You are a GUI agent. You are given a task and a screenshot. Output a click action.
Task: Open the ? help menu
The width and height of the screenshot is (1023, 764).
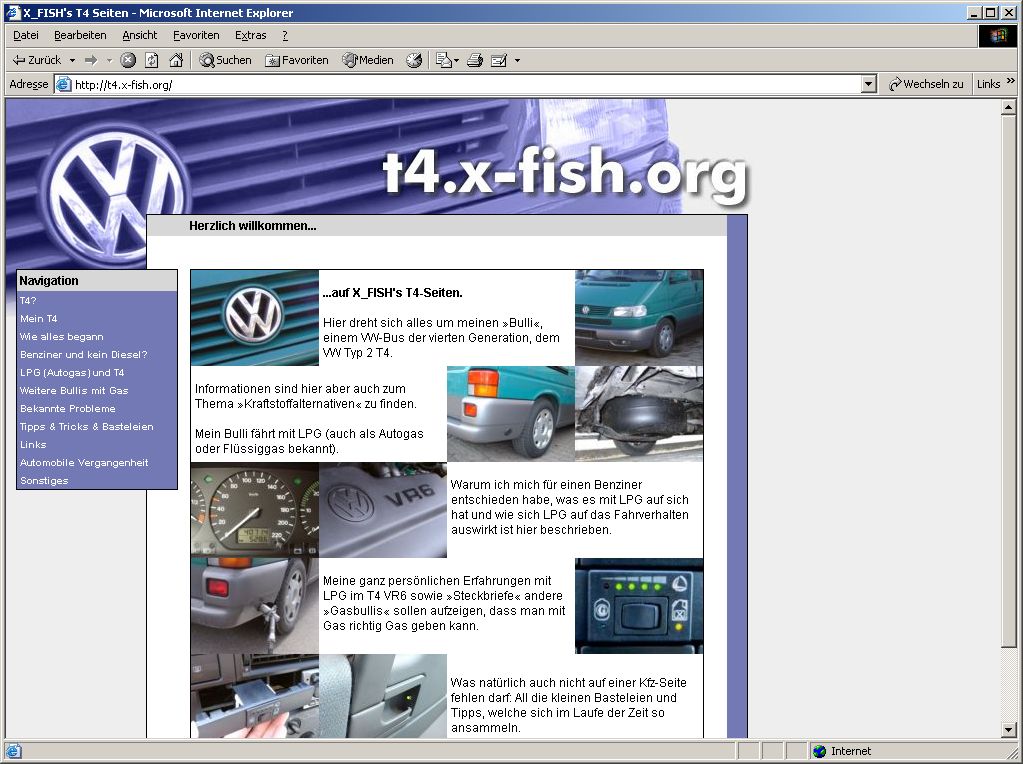[284, 35]
